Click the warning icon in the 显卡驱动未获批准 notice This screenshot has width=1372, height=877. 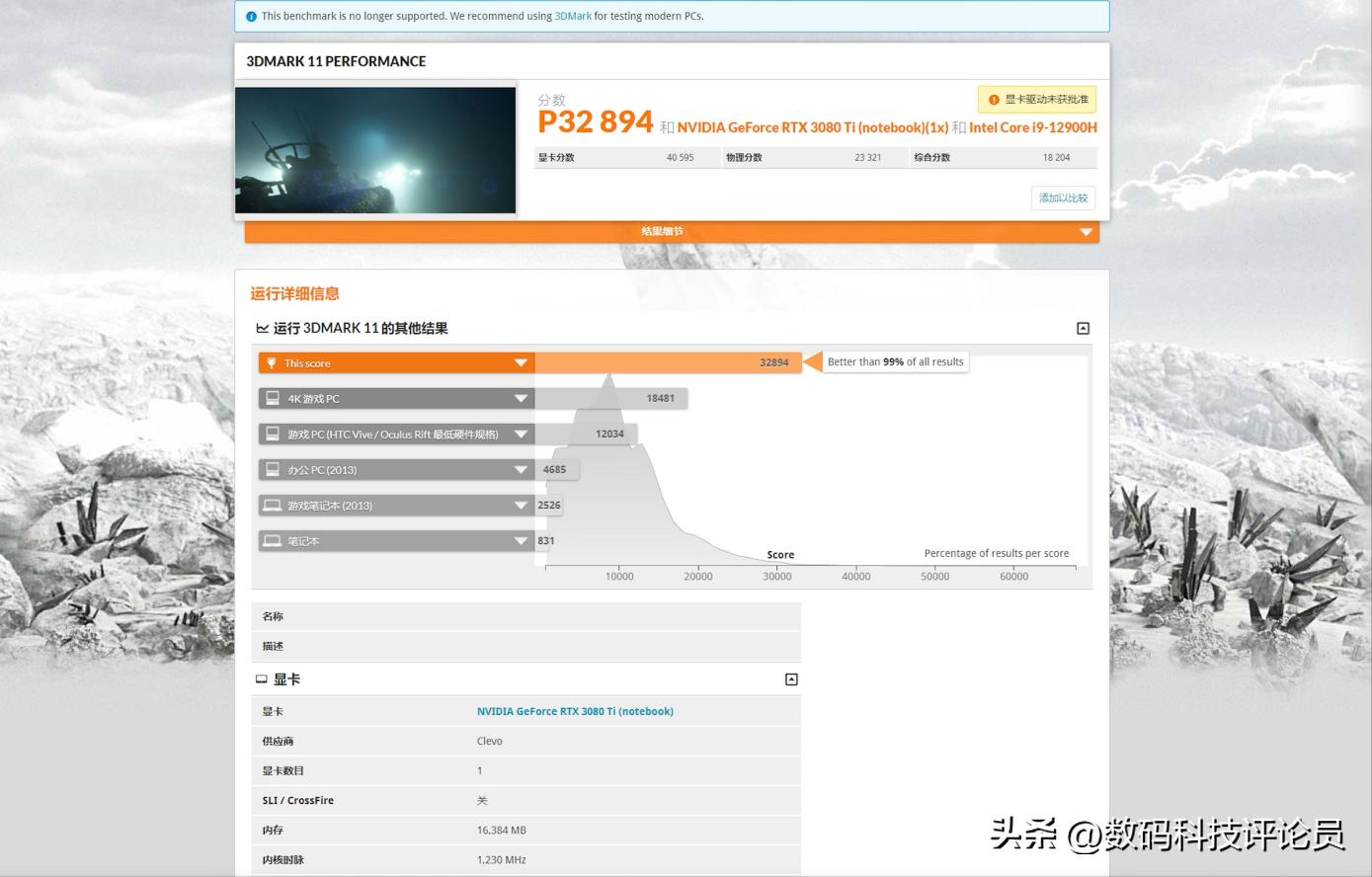tap(993, 99)
